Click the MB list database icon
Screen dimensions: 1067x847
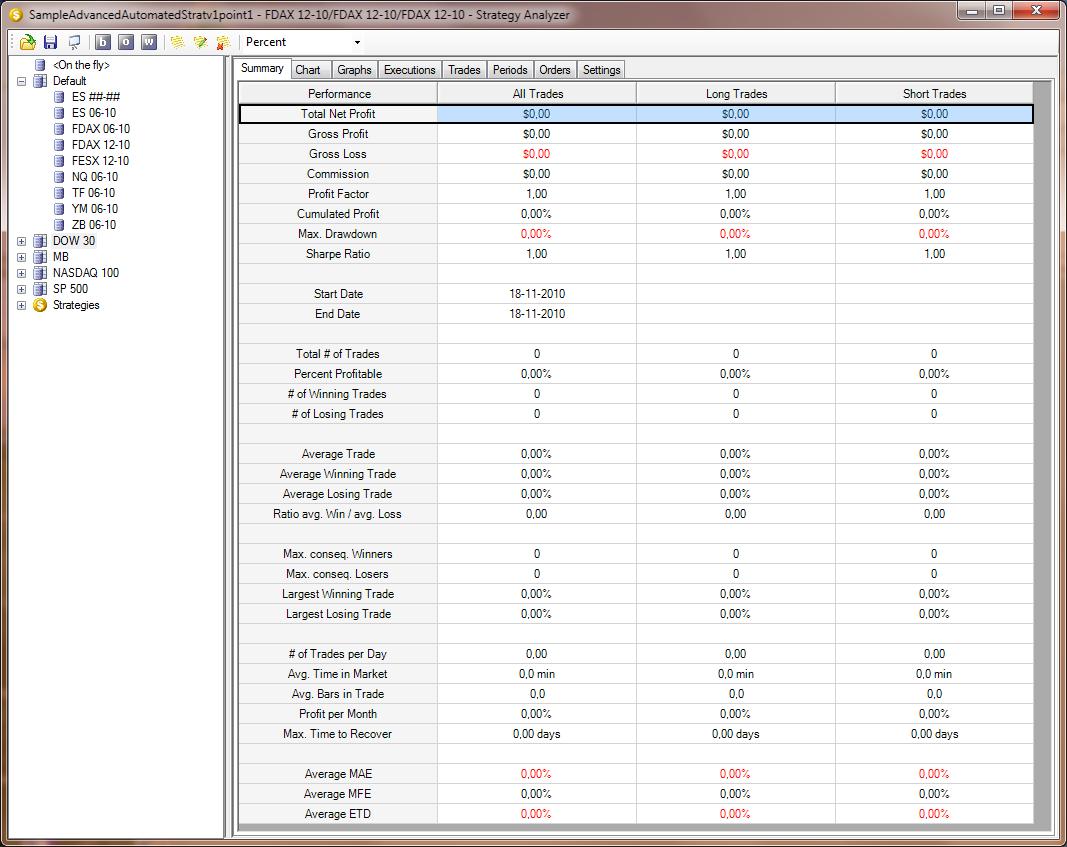(41, 257)
